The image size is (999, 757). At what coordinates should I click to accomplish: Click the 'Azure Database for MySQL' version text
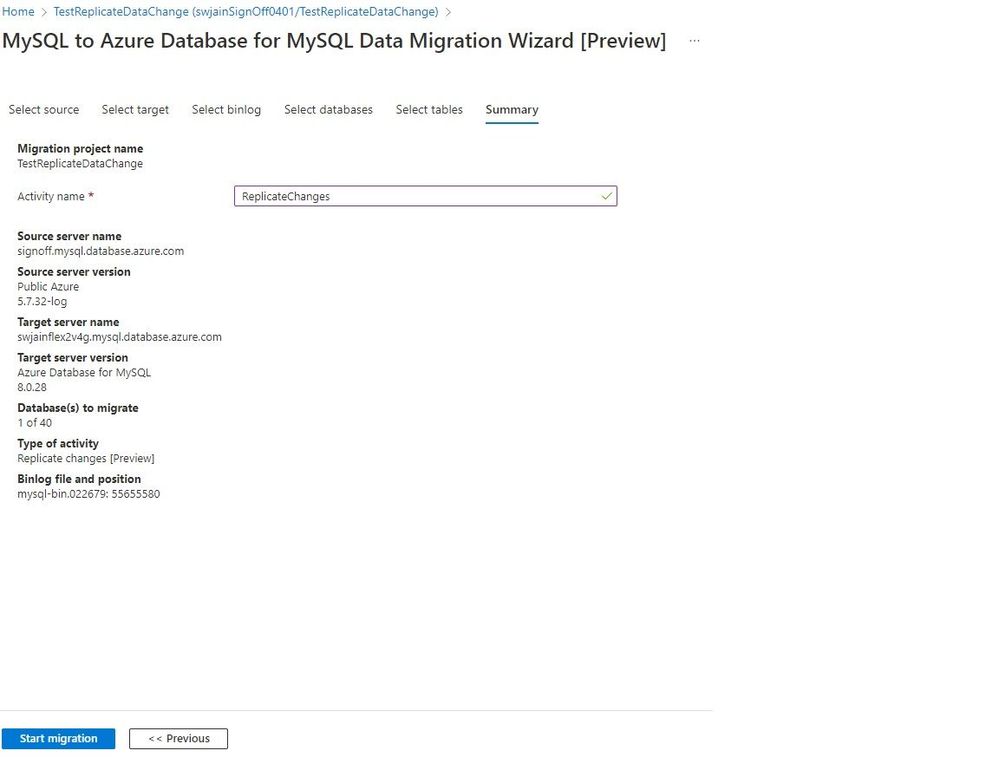pos(84,373)
